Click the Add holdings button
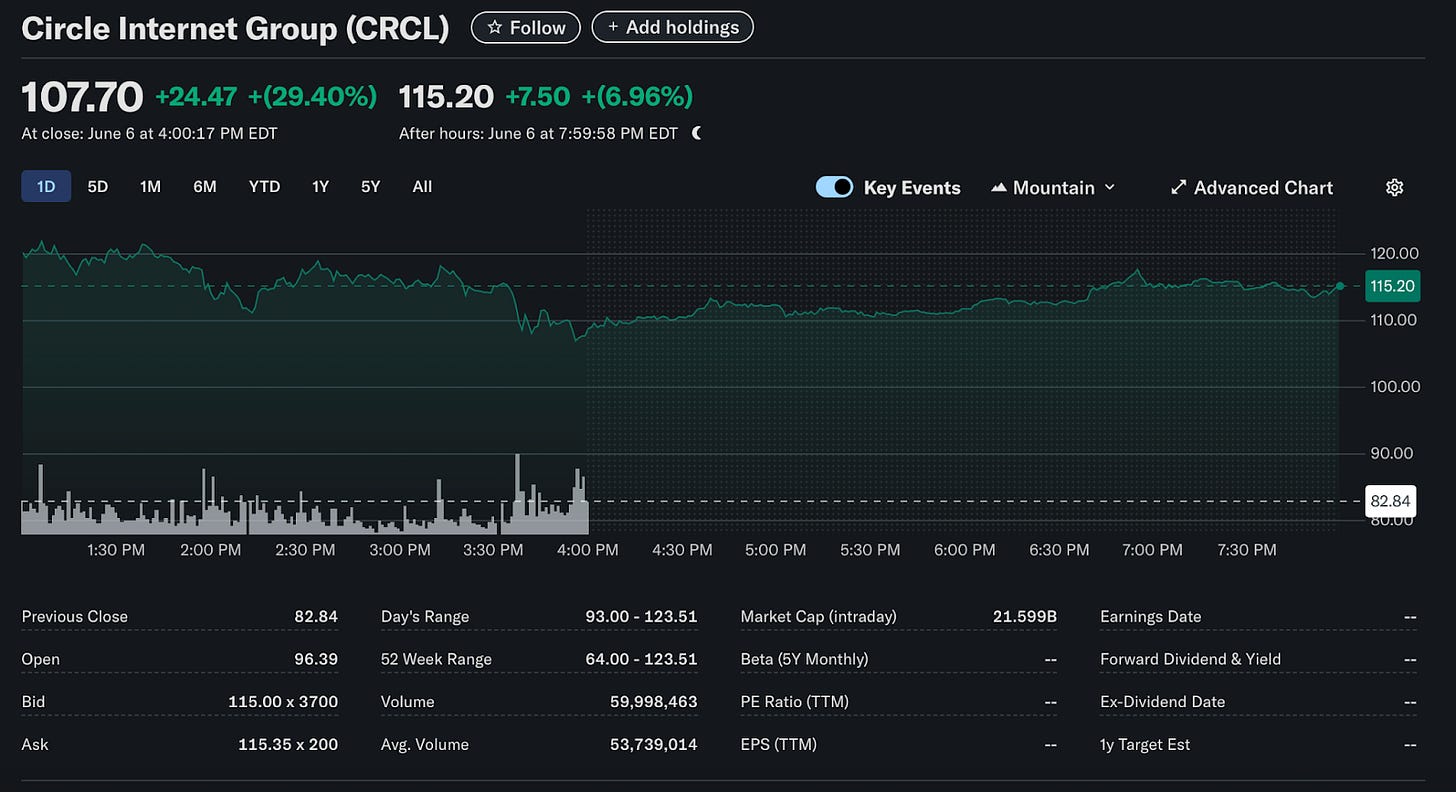 click(672, 28)
